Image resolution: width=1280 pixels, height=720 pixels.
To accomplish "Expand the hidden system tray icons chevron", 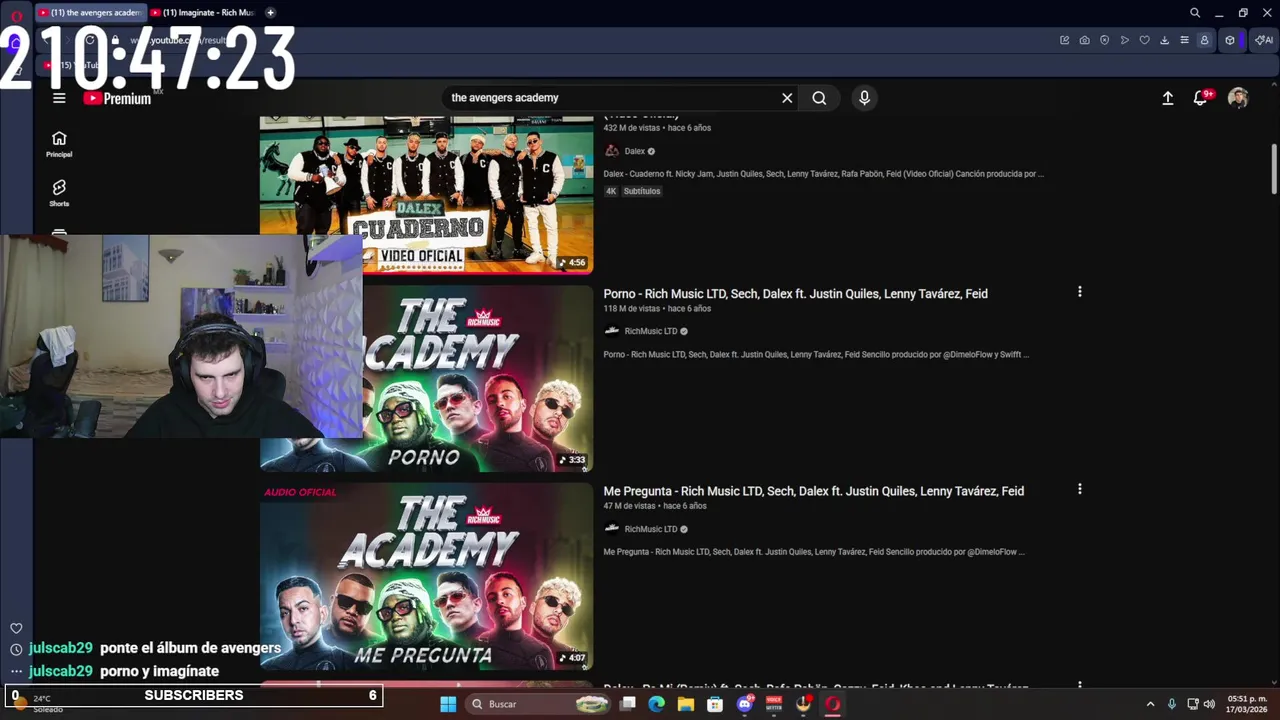I will (x=1150, y=704).
